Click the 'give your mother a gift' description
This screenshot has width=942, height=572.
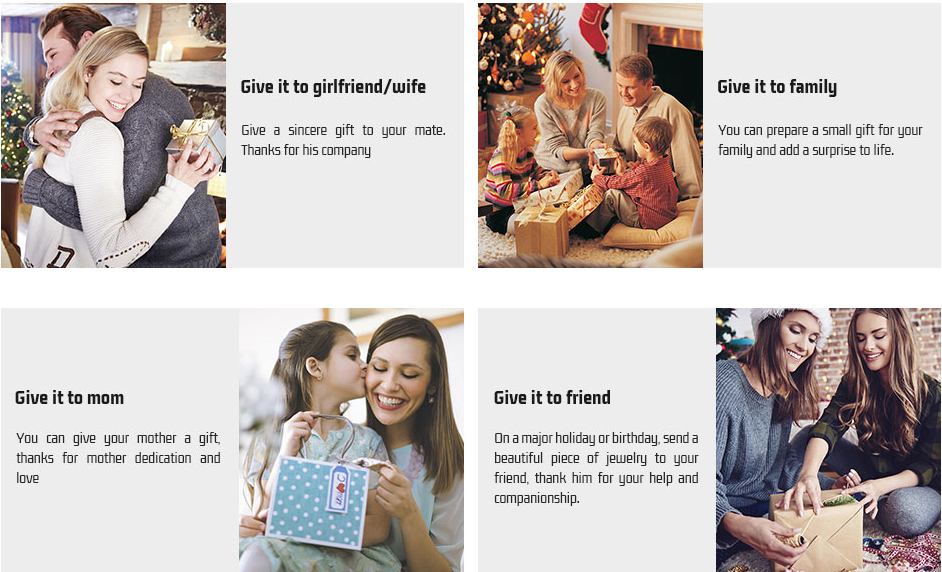[x=118, y=458]
